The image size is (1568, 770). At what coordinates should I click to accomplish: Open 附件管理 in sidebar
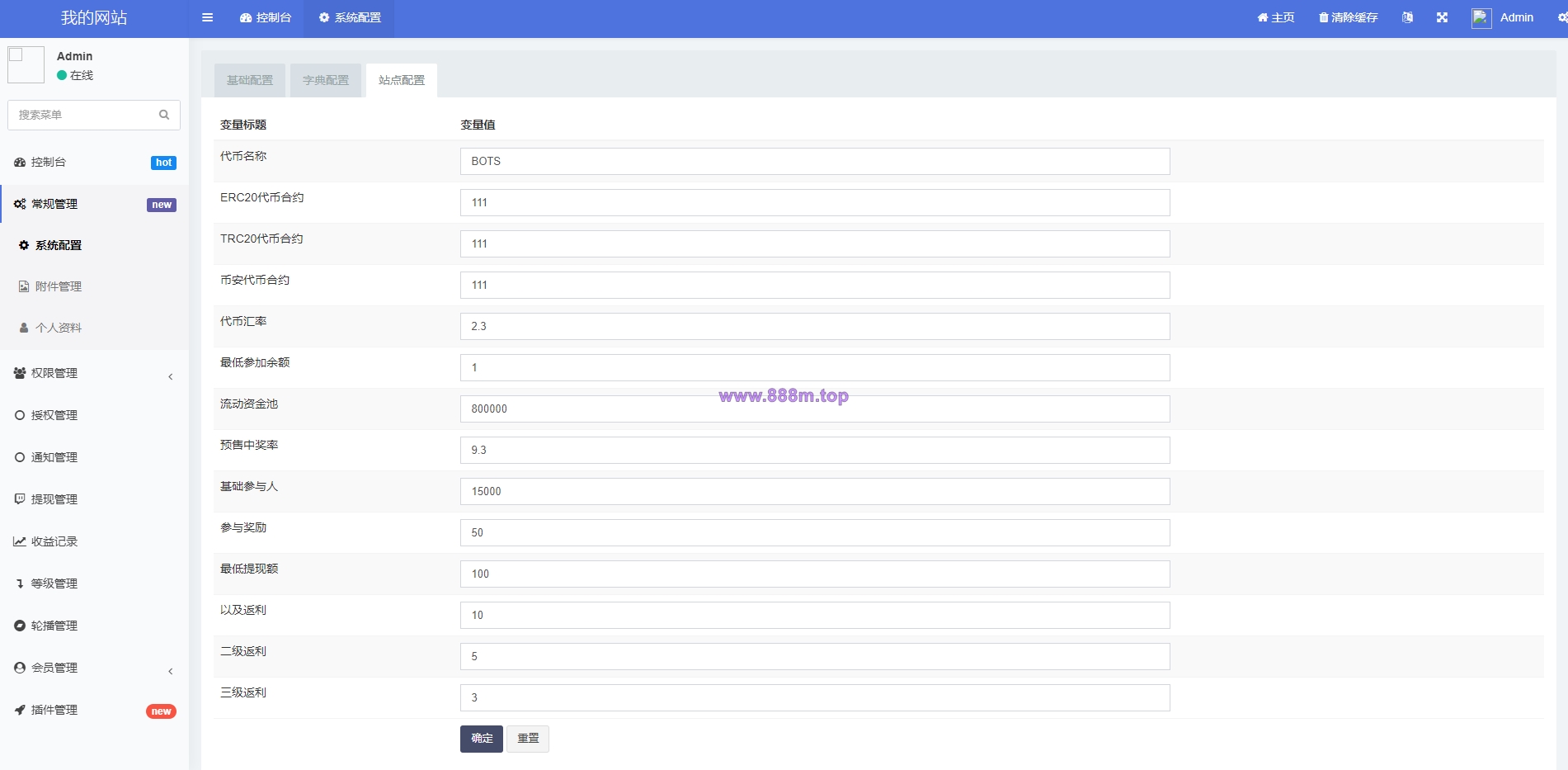pyautogui.click(x=94, y=286)
